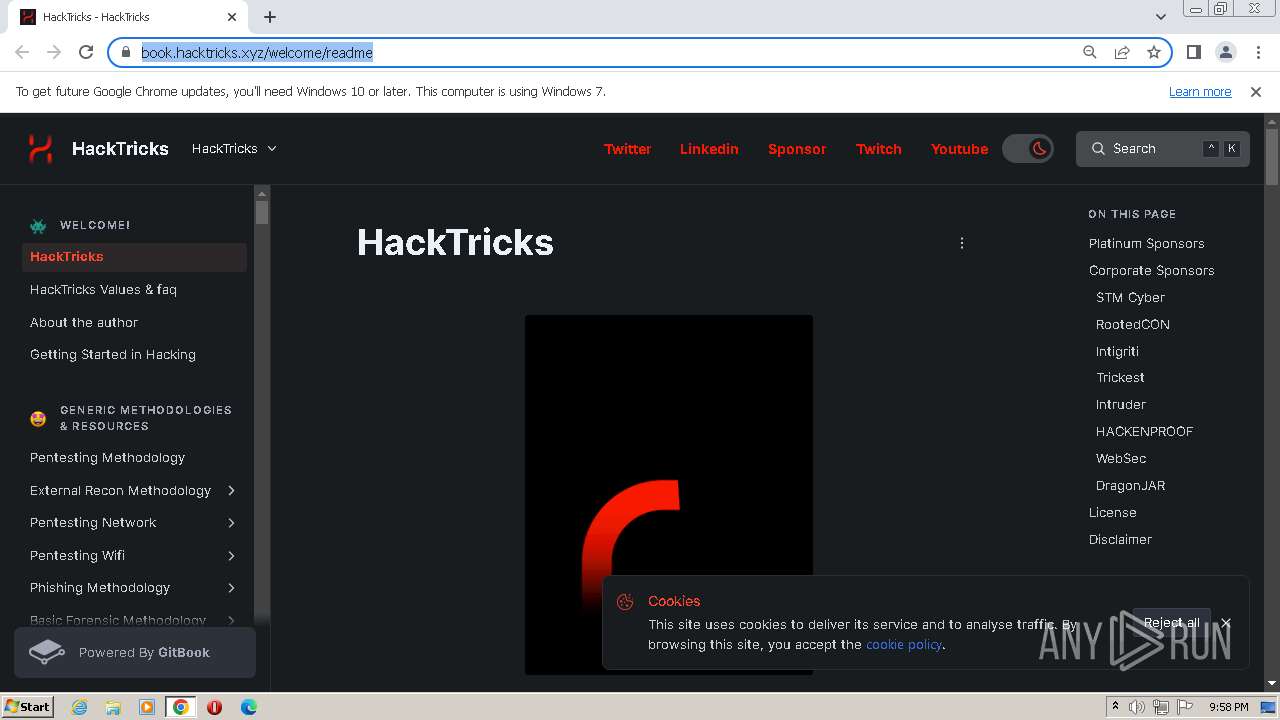Reload the page with the refresh icon

tap(86, 52)
